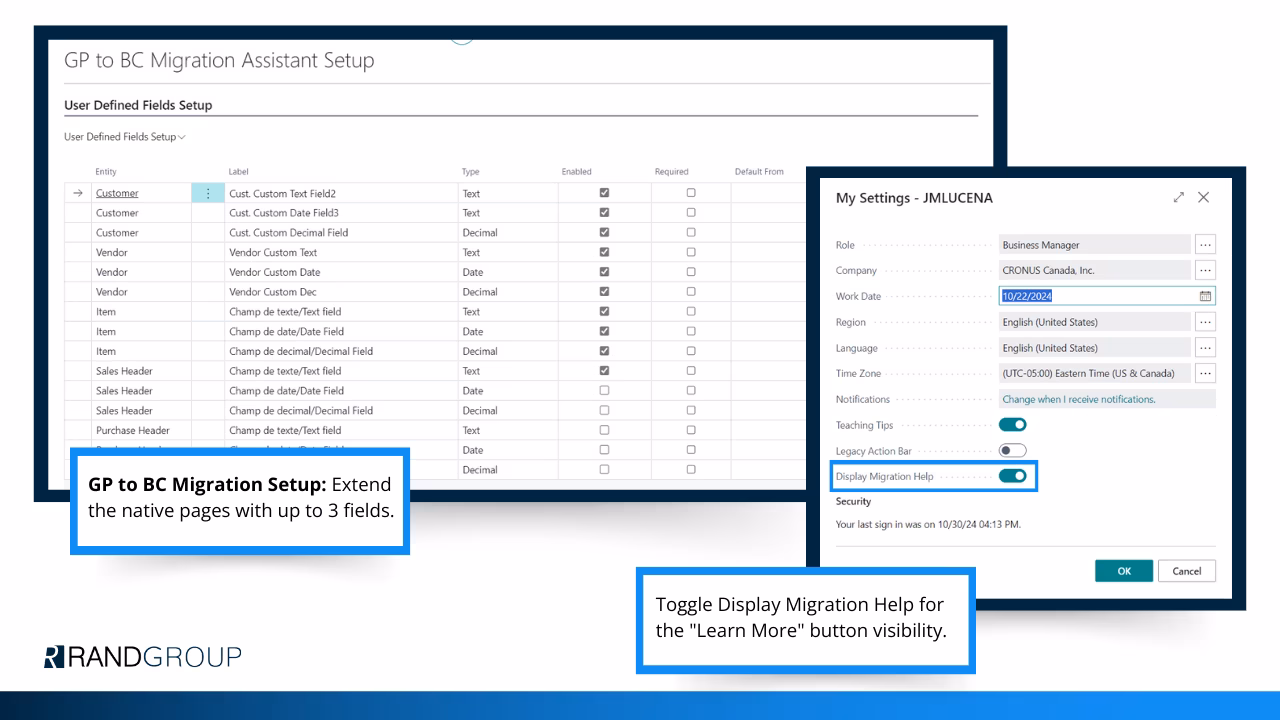Enable the Legacy Action Bar toggle
Viewport: 1280px width, 720px height.
tap(1013, 451)
